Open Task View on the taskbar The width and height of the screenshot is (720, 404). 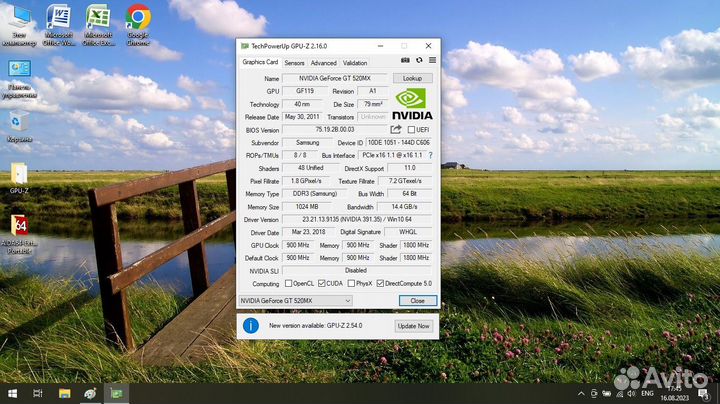(38, 393)
